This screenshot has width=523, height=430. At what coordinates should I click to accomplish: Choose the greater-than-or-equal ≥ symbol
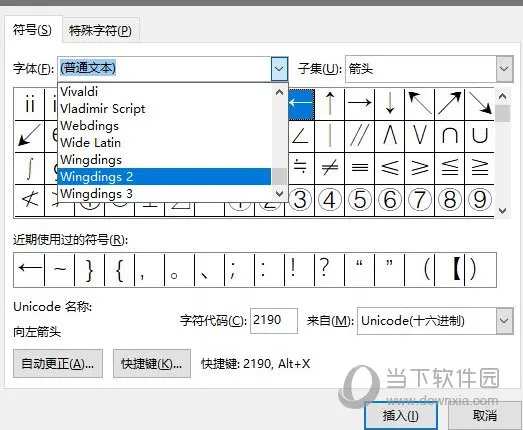420,168
